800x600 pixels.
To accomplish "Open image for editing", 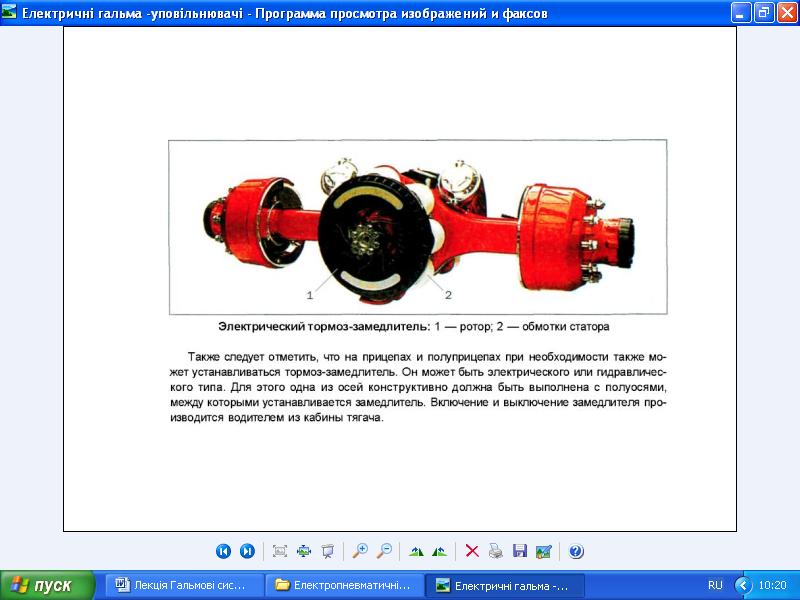I will 544,551.
